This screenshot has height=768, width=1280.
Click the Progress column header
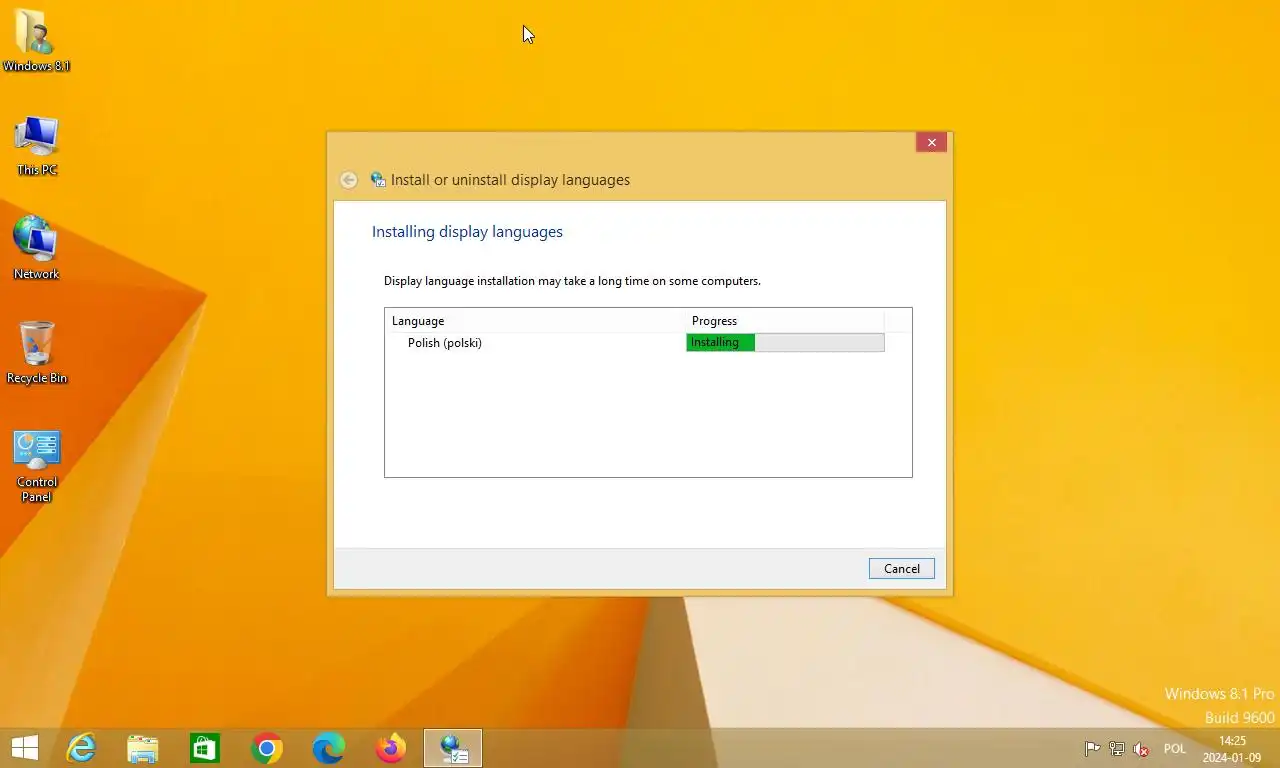[785, 321]
